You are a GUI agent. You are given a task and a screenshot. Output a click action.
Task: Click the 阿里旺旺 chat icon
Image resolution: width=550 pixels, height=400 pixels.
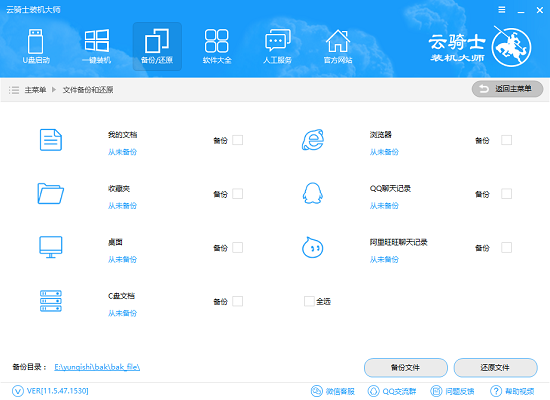(x=313, y=247)
